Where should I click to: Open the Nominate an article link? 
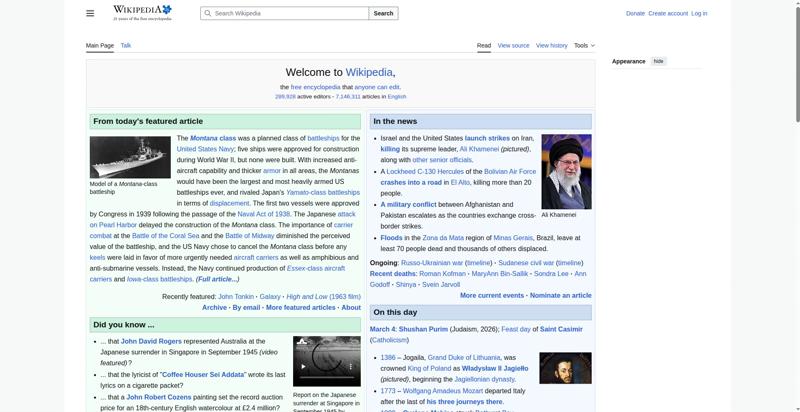[560, 296]
